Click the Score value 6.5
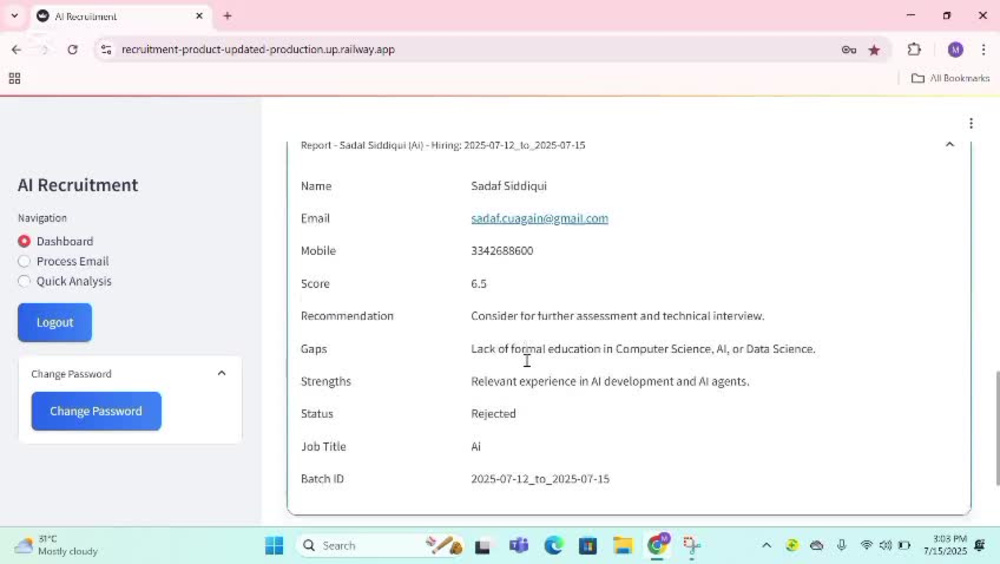 pos(479,284)
